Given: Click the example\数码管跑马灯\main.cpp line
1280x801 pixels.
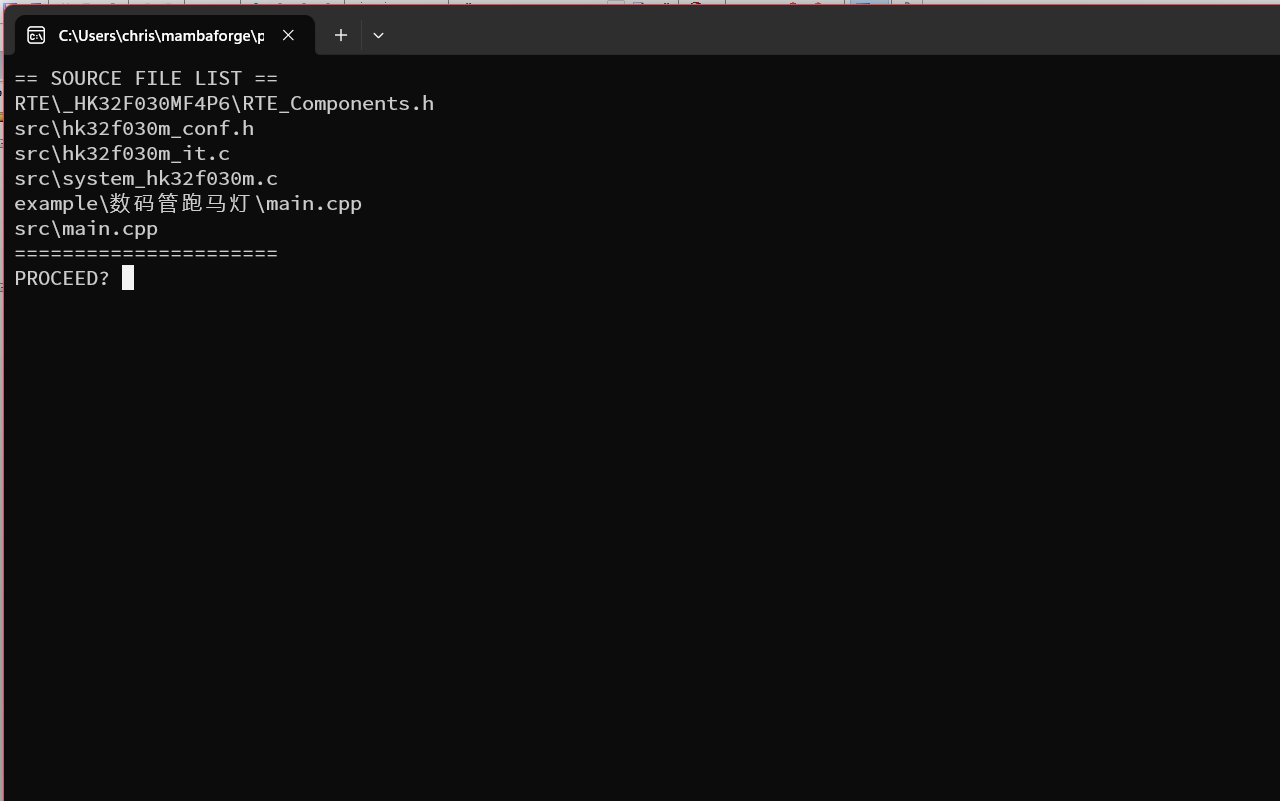Looking at the screenshot, I should (x=188, y=203).
